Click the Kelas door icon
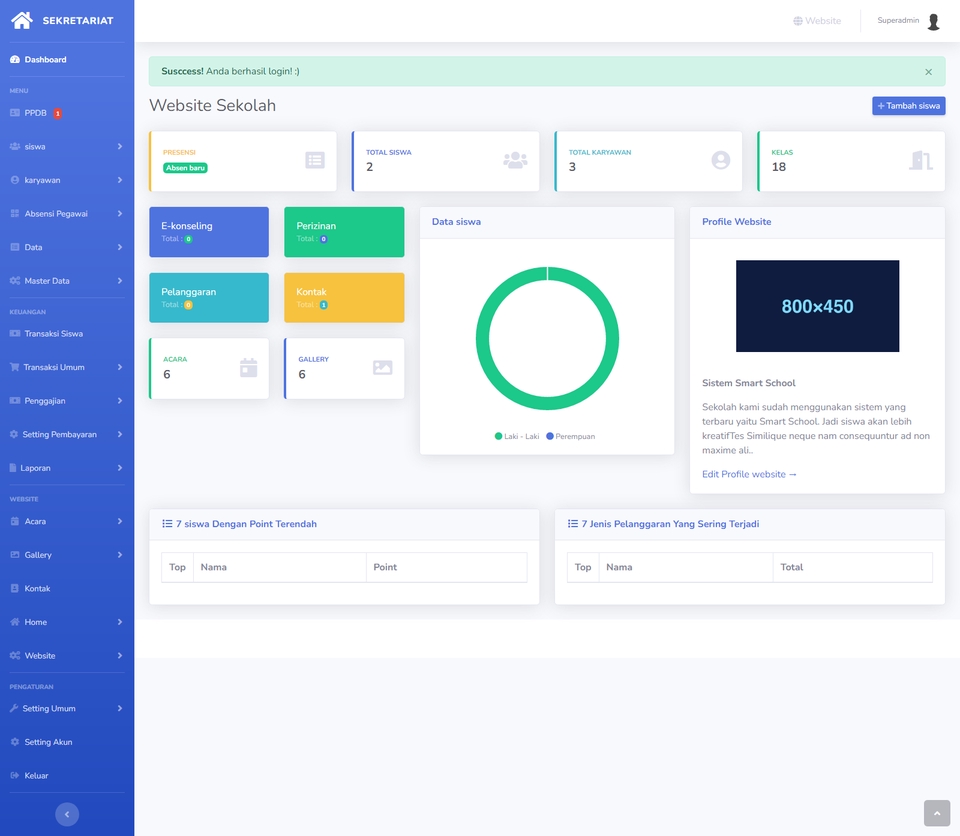Image resolution: width=960 pixels, height=836 pixels. pos(921,160)
